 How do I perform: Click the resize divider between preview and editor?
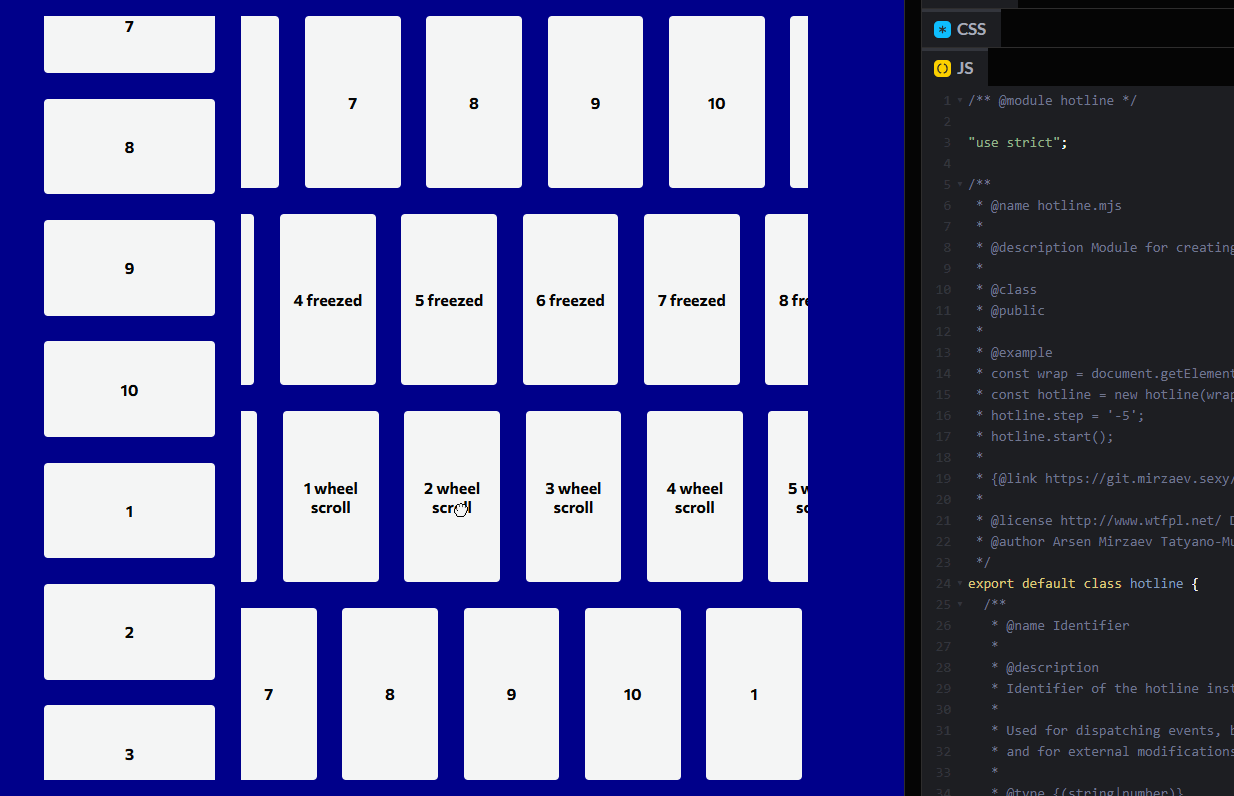[x=912, y=400]
